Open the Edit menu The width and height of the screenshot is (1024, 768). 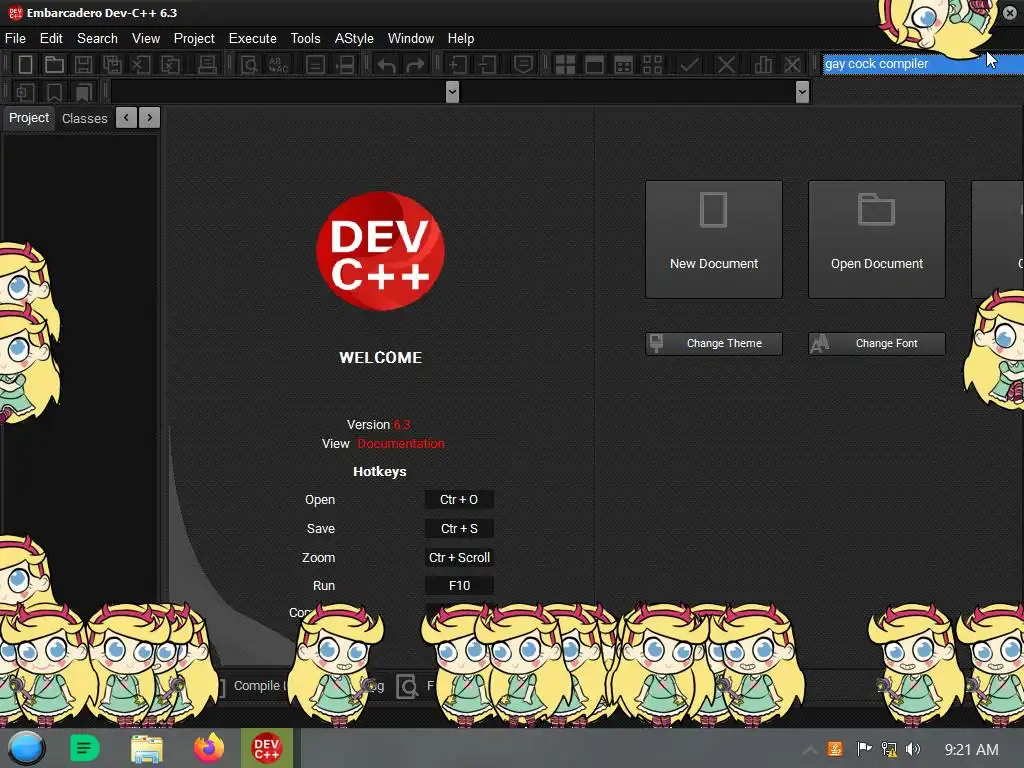tap(51, 39)
